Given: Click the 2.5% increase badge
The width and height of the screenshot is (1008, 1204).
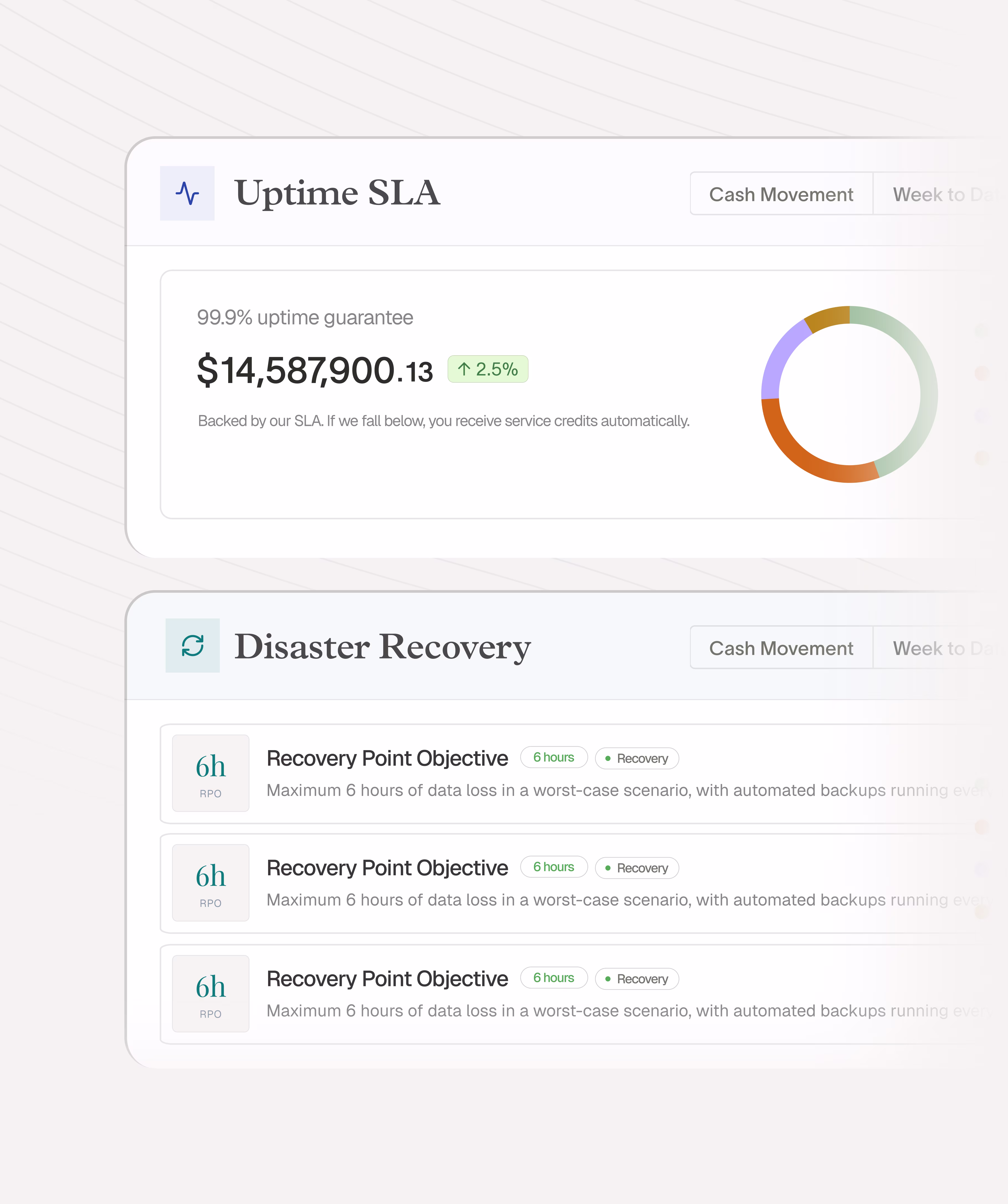Looking at the screenshot, I should click(487, 369).
